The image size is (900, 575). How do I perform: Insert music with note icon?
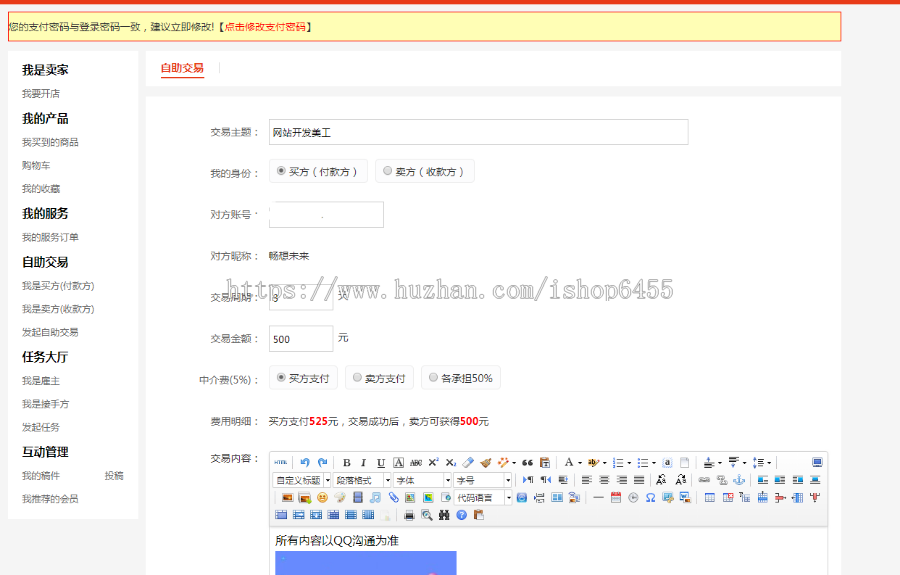(375, 498)
